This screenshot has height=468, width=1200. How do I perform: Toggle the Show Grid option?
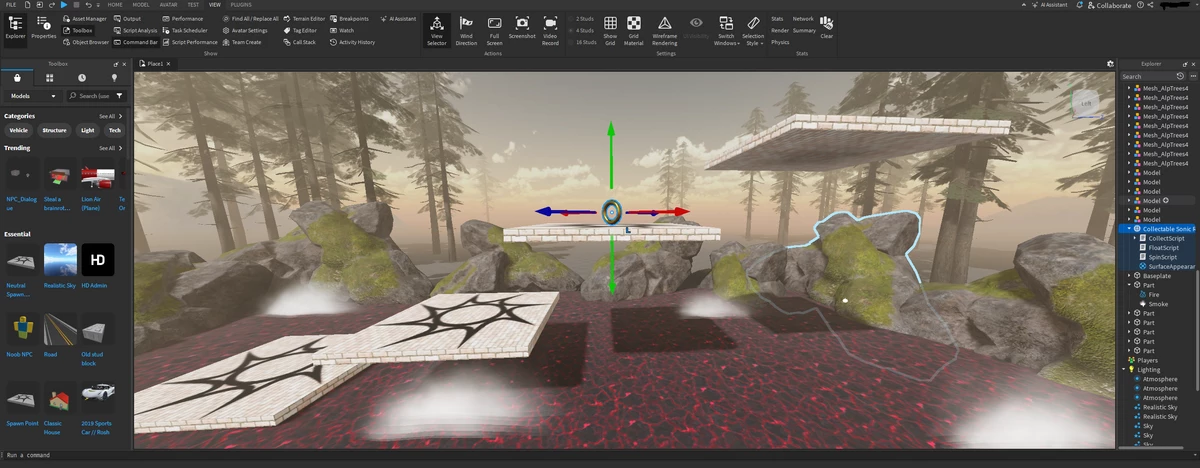[610, 30]
